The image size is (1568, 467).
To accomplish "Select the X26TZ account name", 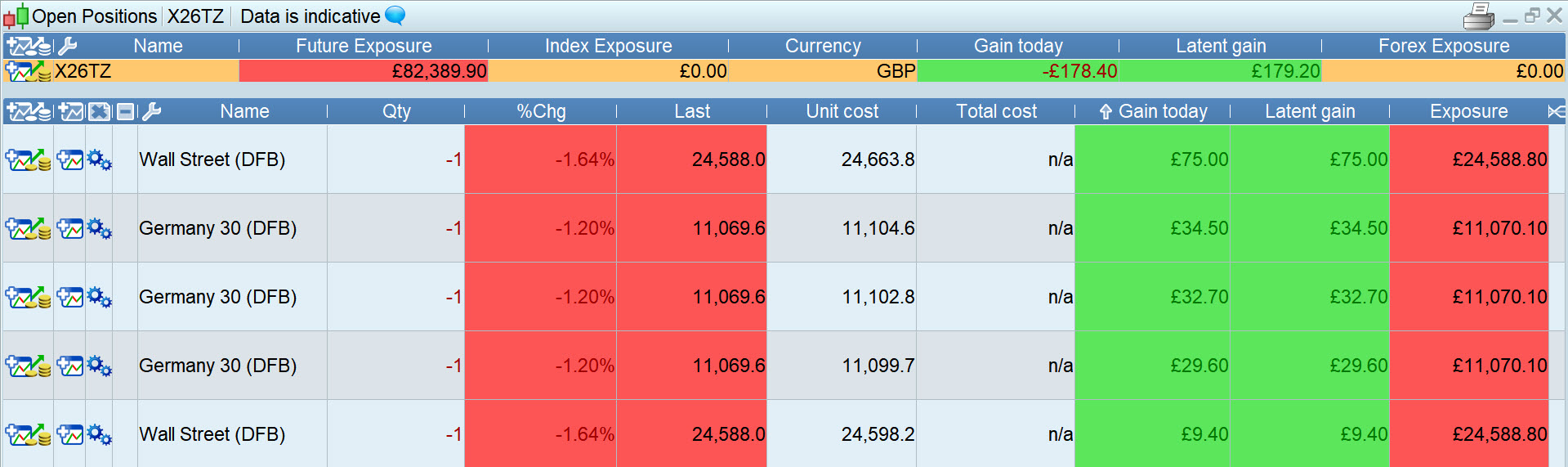I will coord(83,71).
